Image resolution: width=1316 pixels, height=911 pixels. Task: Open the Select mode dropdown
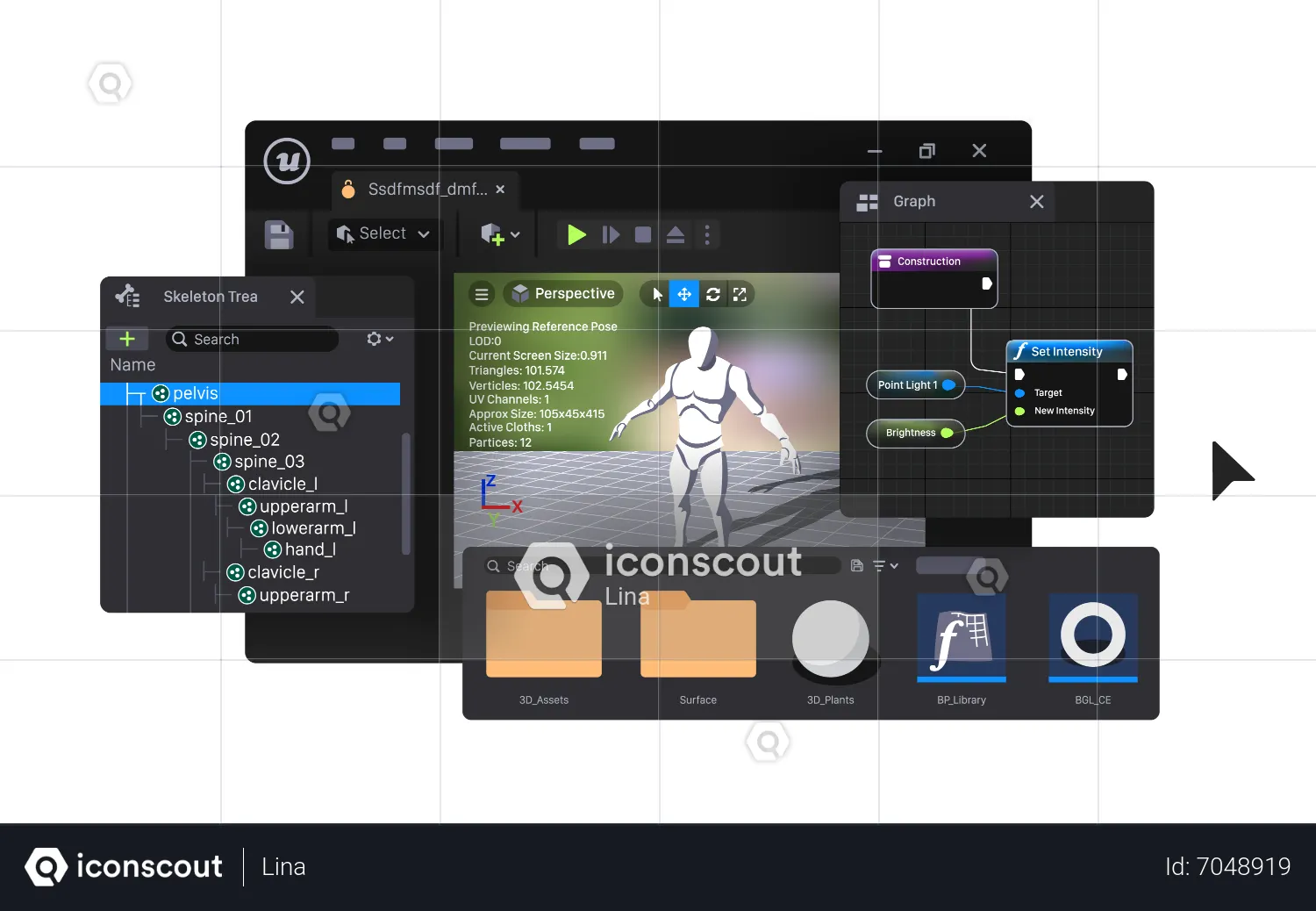tap(383, 233)
